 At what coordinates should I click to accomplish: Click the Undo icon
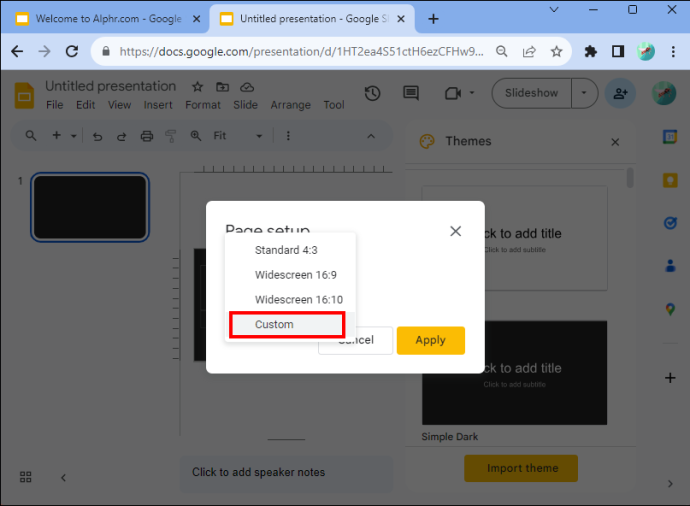(x=97, y=136)
